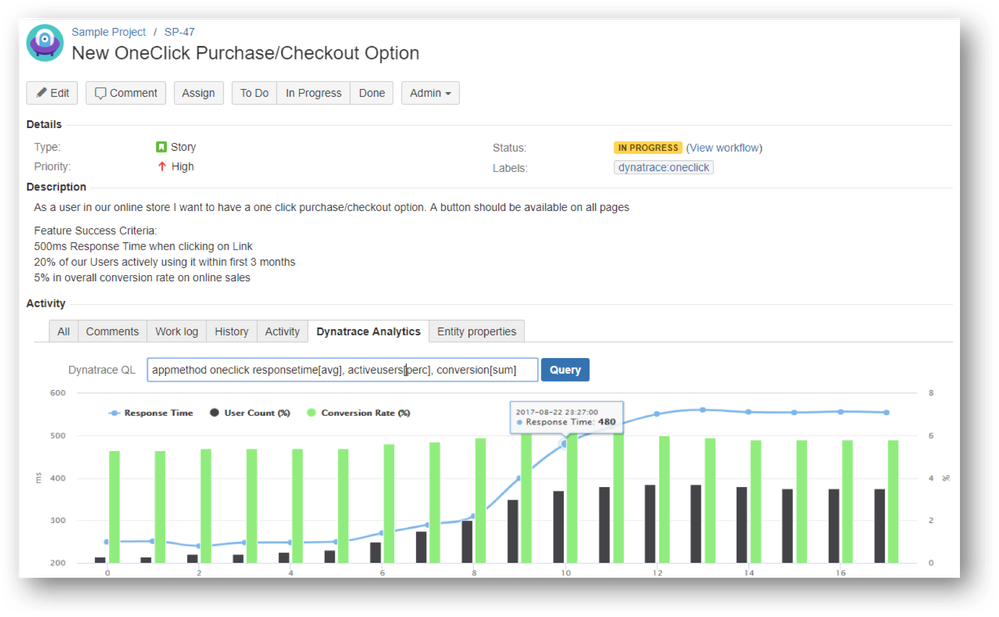The width and height of the screenshot is (999, 617).
Task: Select the Dynatrace Analytics tab
Action: pyautogui.click(x=368, y=331)
